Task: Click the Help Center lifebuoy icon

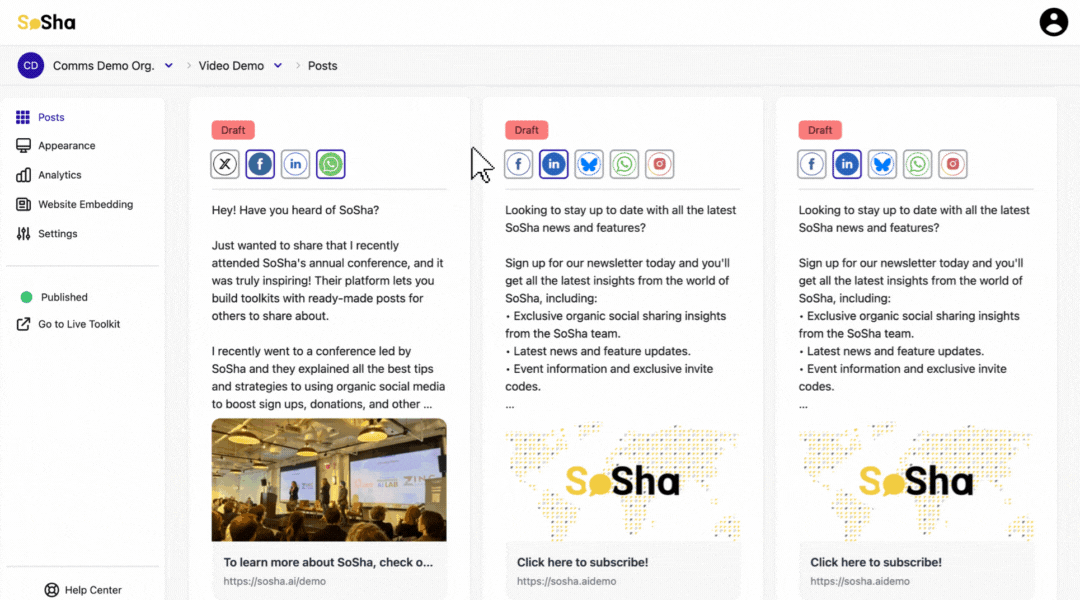Action: click(52, 590)
